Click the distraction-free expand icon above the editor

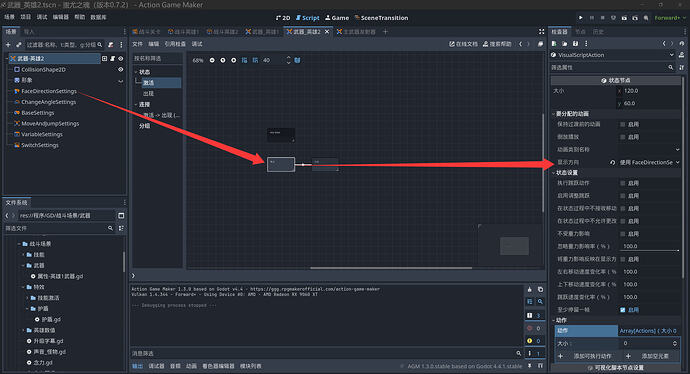tap(541, 32)
